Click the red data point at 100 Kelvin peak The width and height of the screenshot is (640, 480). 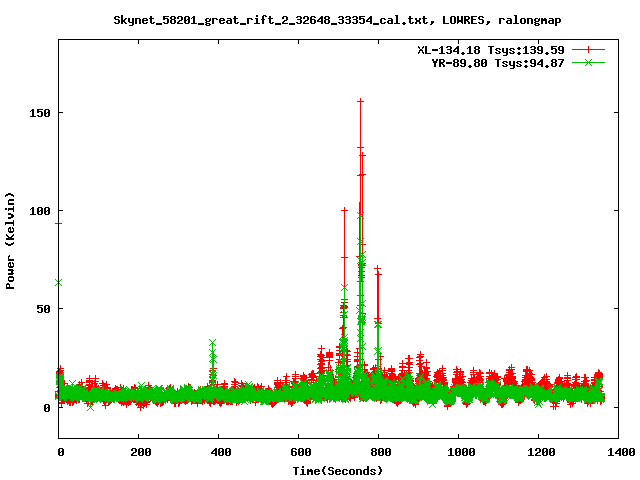click(344, 210)
